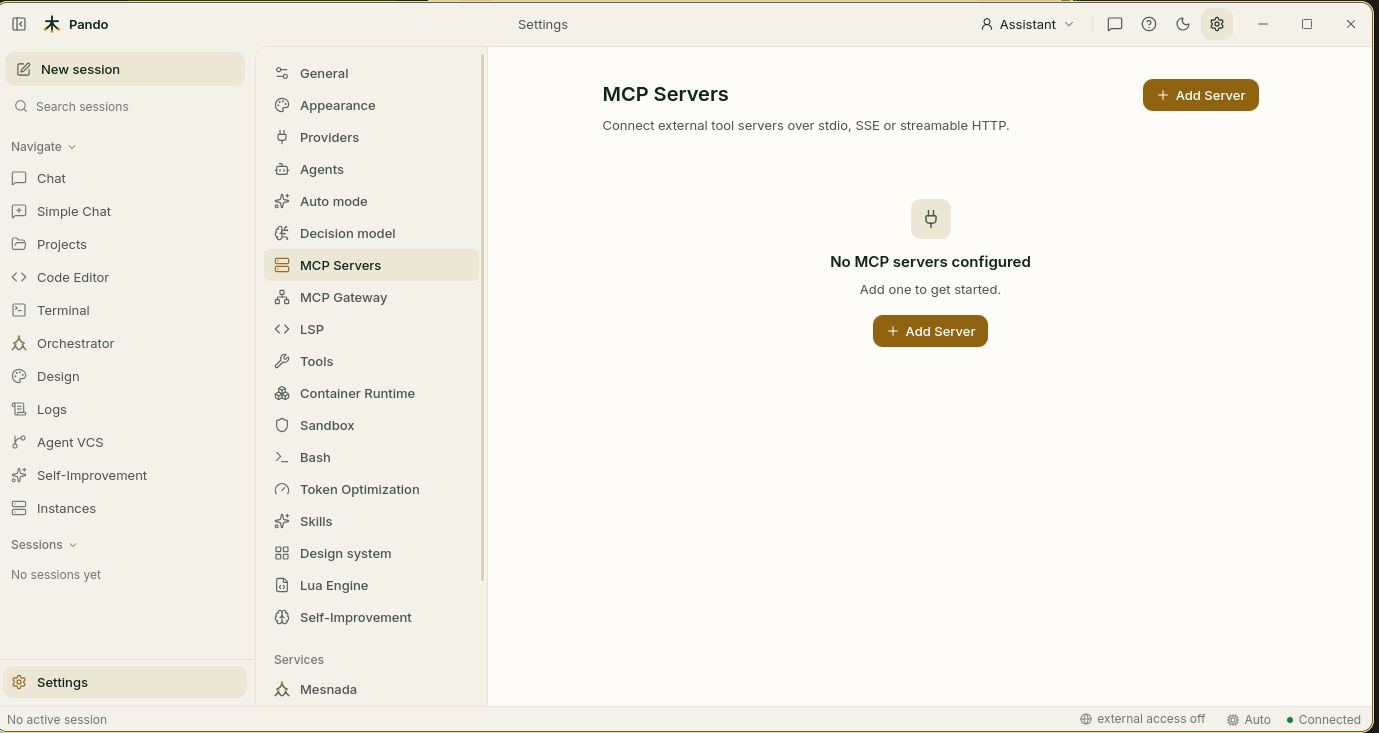Click Add Server below empty state message
Screen dimensions: 1379x733
pos(930,331)
